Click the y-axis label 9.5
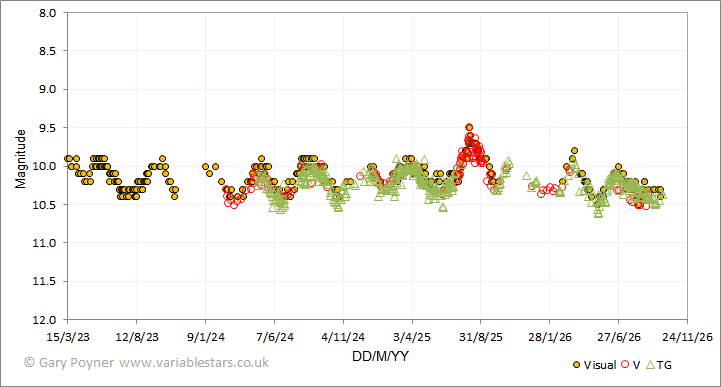This screenshot has width=721, height=387. (47, 128)
